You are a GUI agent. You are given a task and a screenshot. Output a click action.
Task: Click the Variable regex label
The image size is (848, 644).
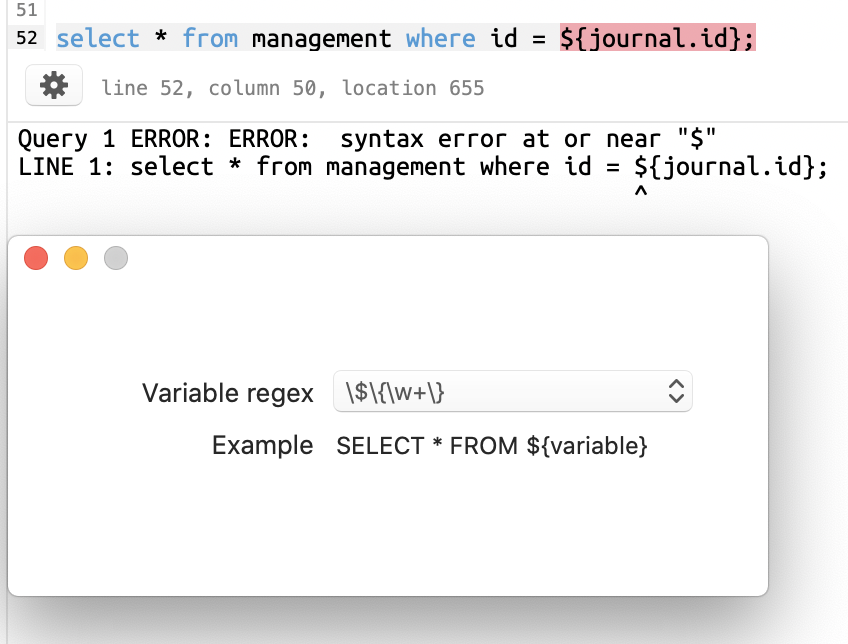pyautogui.click(x=227, y=393)
